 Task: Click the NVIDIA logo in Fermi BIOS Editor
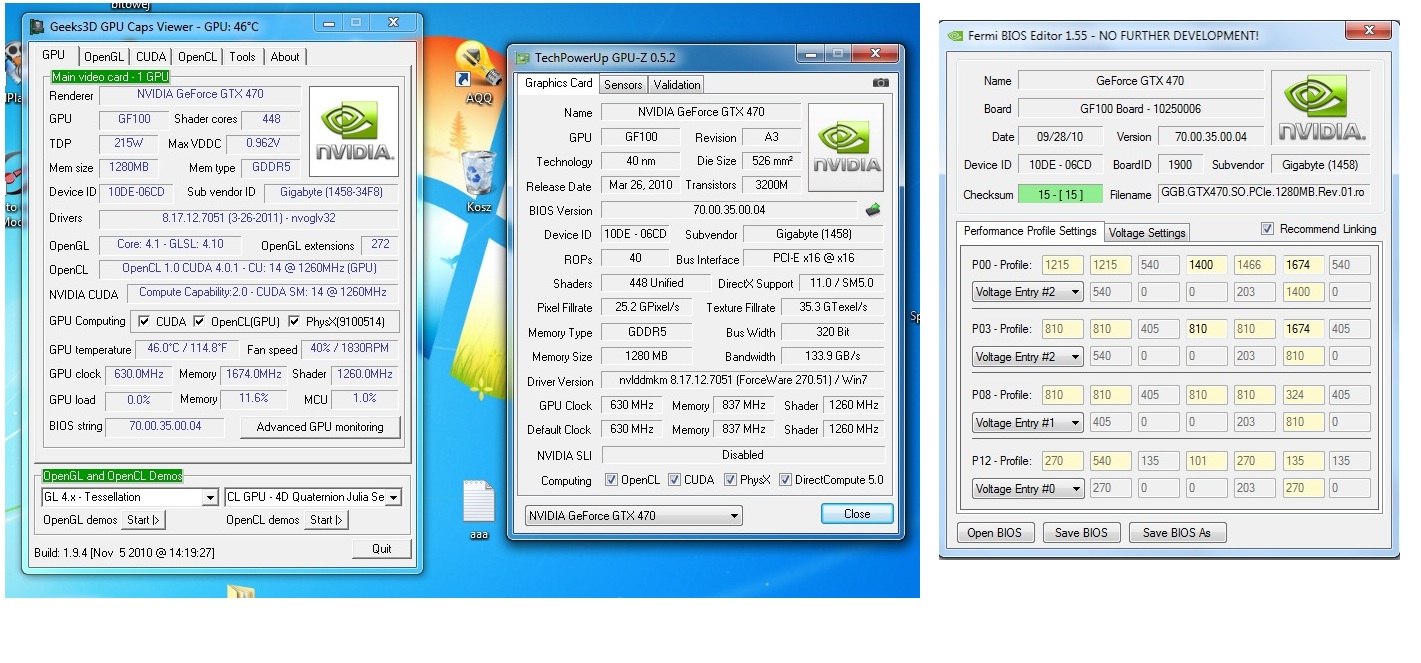coord(1322,106)
